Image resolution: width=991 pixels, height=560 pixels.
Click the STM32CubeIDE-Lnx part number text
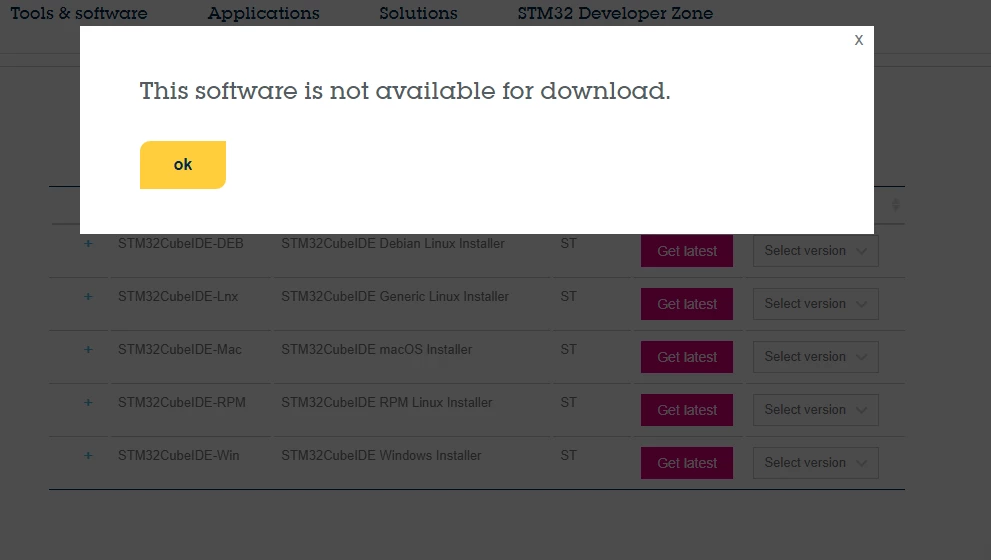178,296
